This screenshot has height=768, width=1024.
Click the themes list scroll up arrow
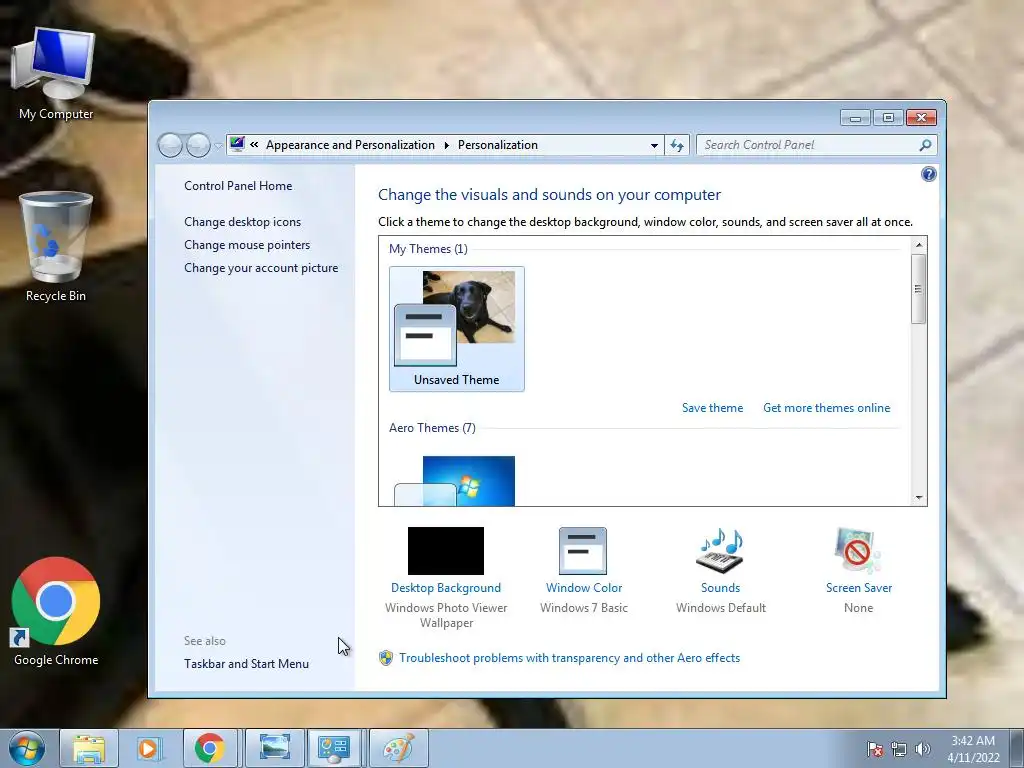[919, 245]
